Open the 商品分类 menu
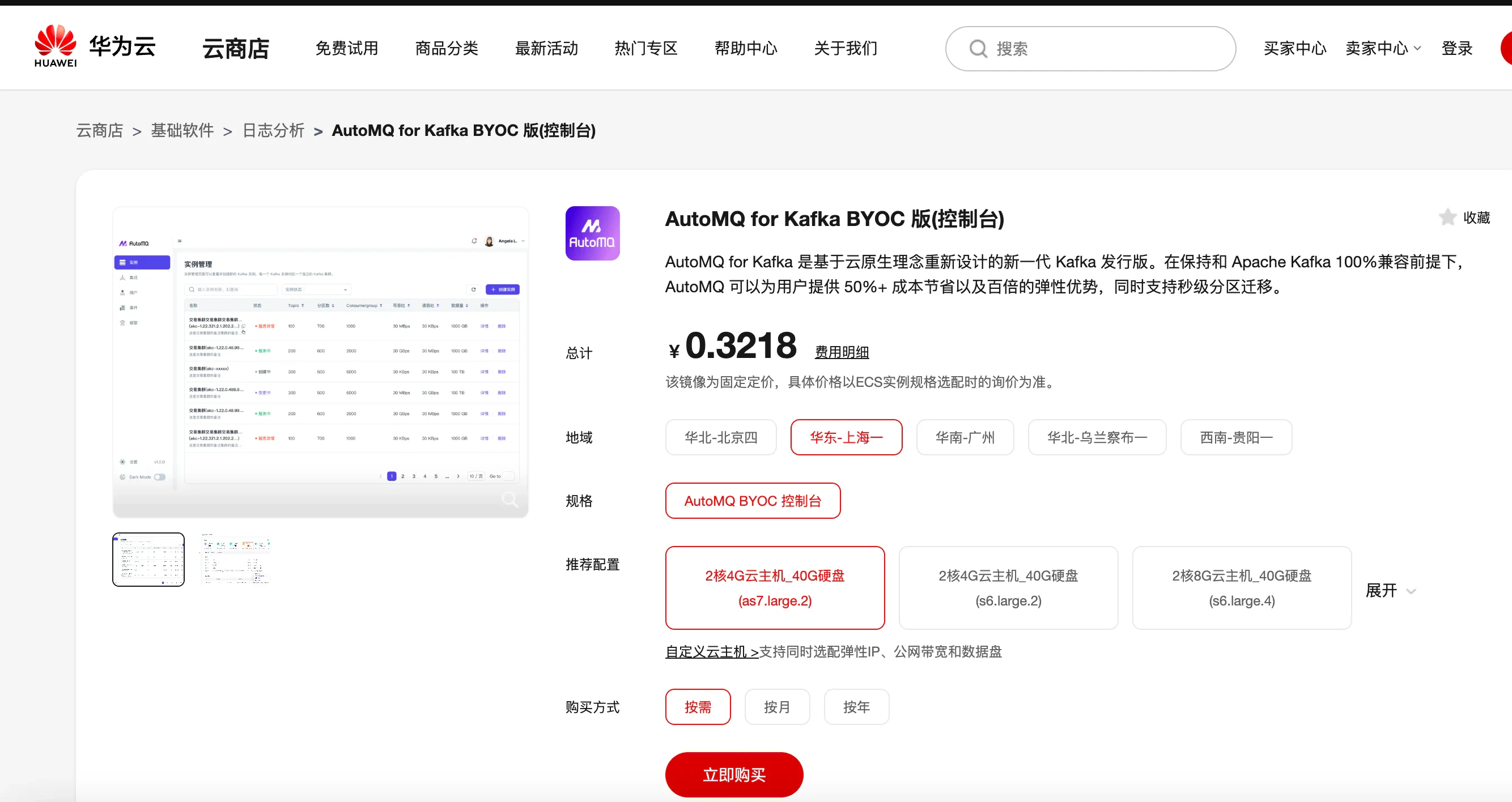 [x=446, y=49]
